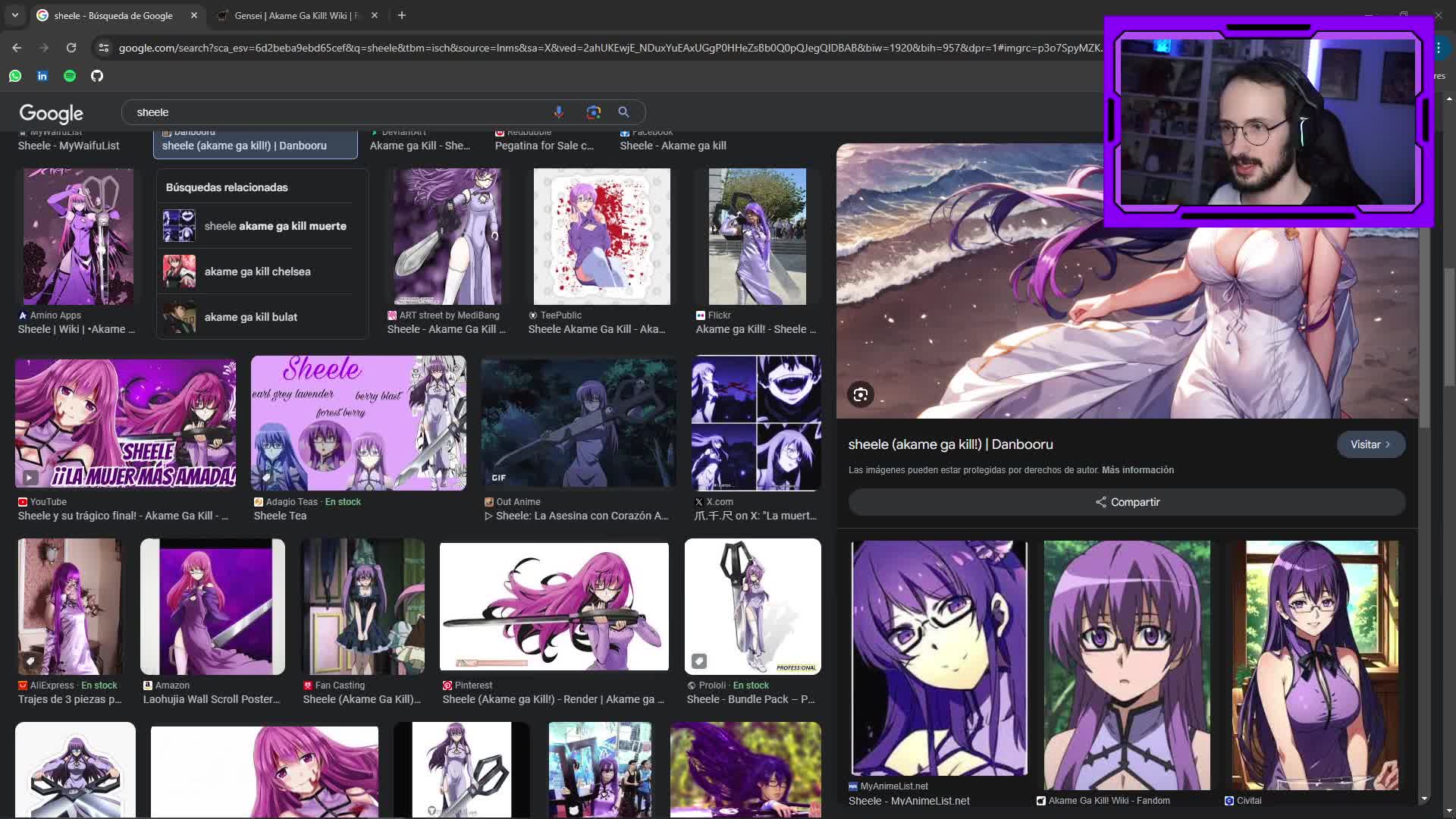Viewport: 1456px width, 819px height.
Task: Open the ART street by MediBang thumbnail
Action: 447,237
